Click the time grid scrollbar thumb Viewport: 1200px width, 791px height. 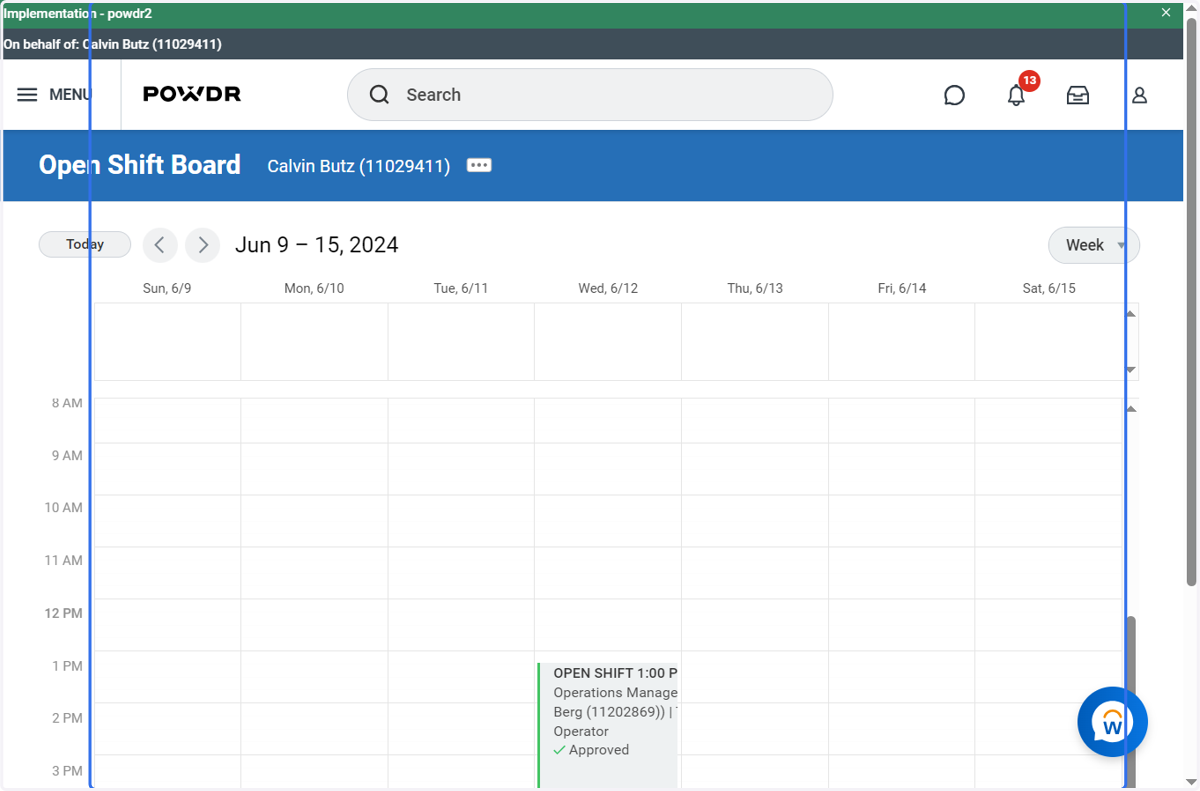[x=1131, y=702]
